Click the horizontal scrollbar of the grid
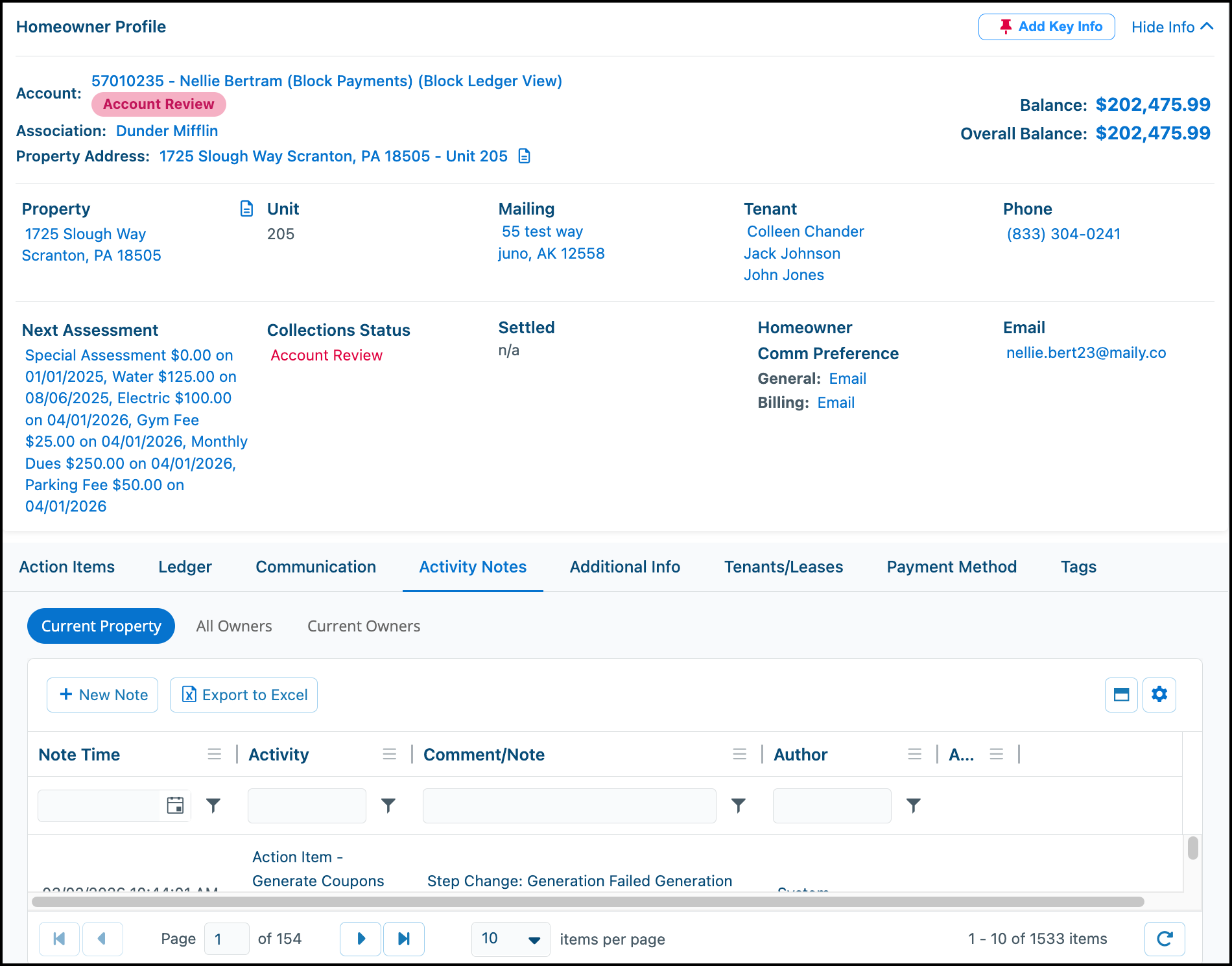The image size is (1232, 966). [588, 902]
